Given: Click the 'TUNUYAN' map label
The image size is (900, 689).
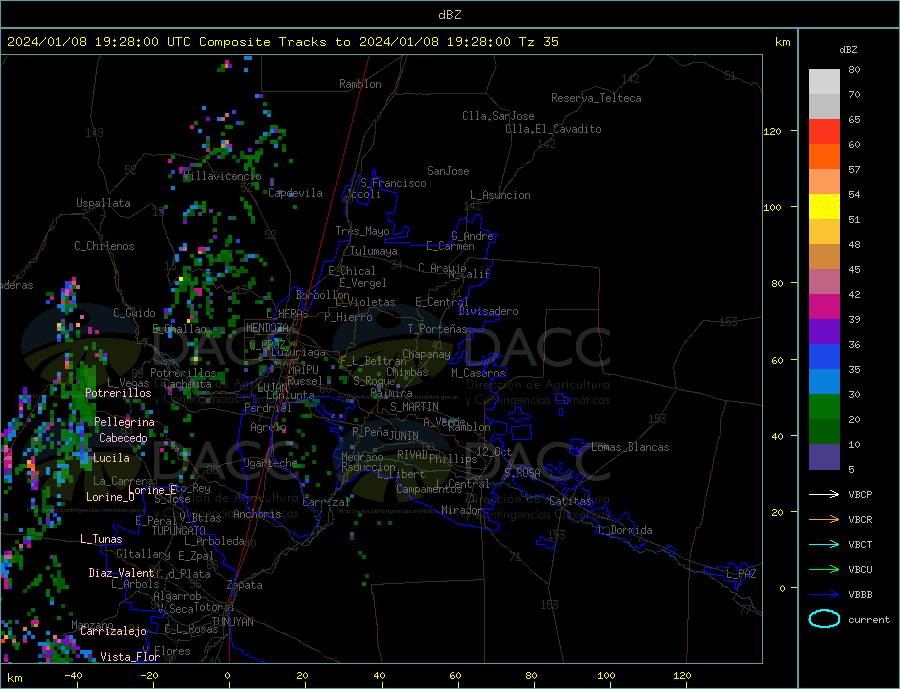Looking at the screenshot, I should click(232, 622).
